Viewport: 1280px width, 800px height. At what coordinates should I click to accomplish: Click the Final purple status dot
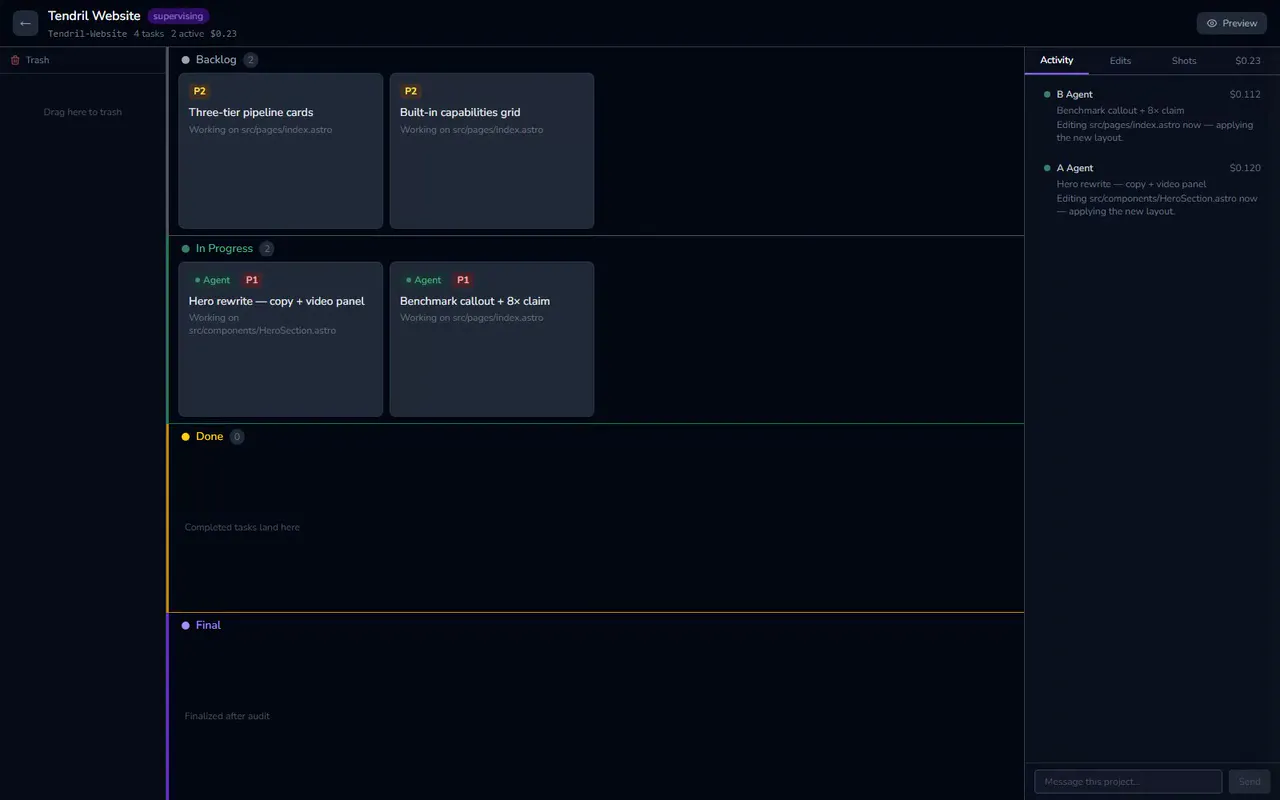coord(186,626)
